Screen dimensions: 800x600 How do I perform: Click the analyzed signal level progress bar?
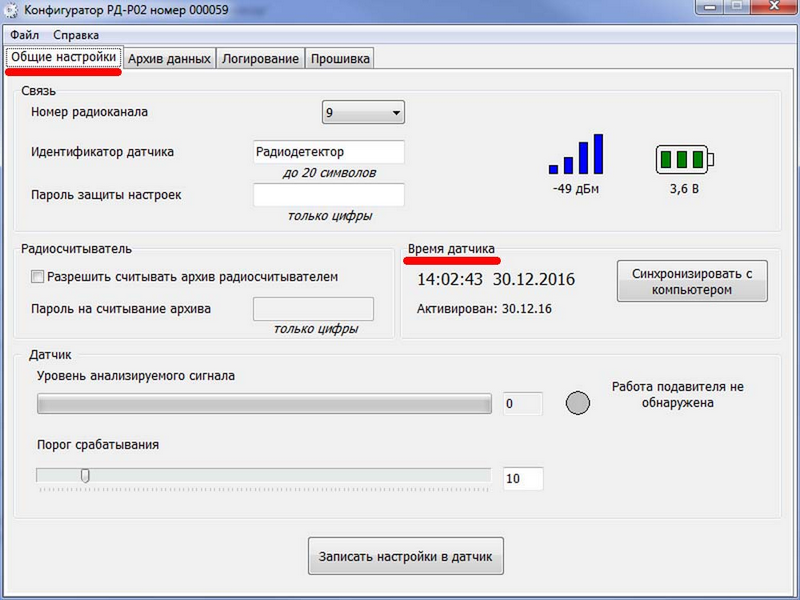(x=264, y=404)
